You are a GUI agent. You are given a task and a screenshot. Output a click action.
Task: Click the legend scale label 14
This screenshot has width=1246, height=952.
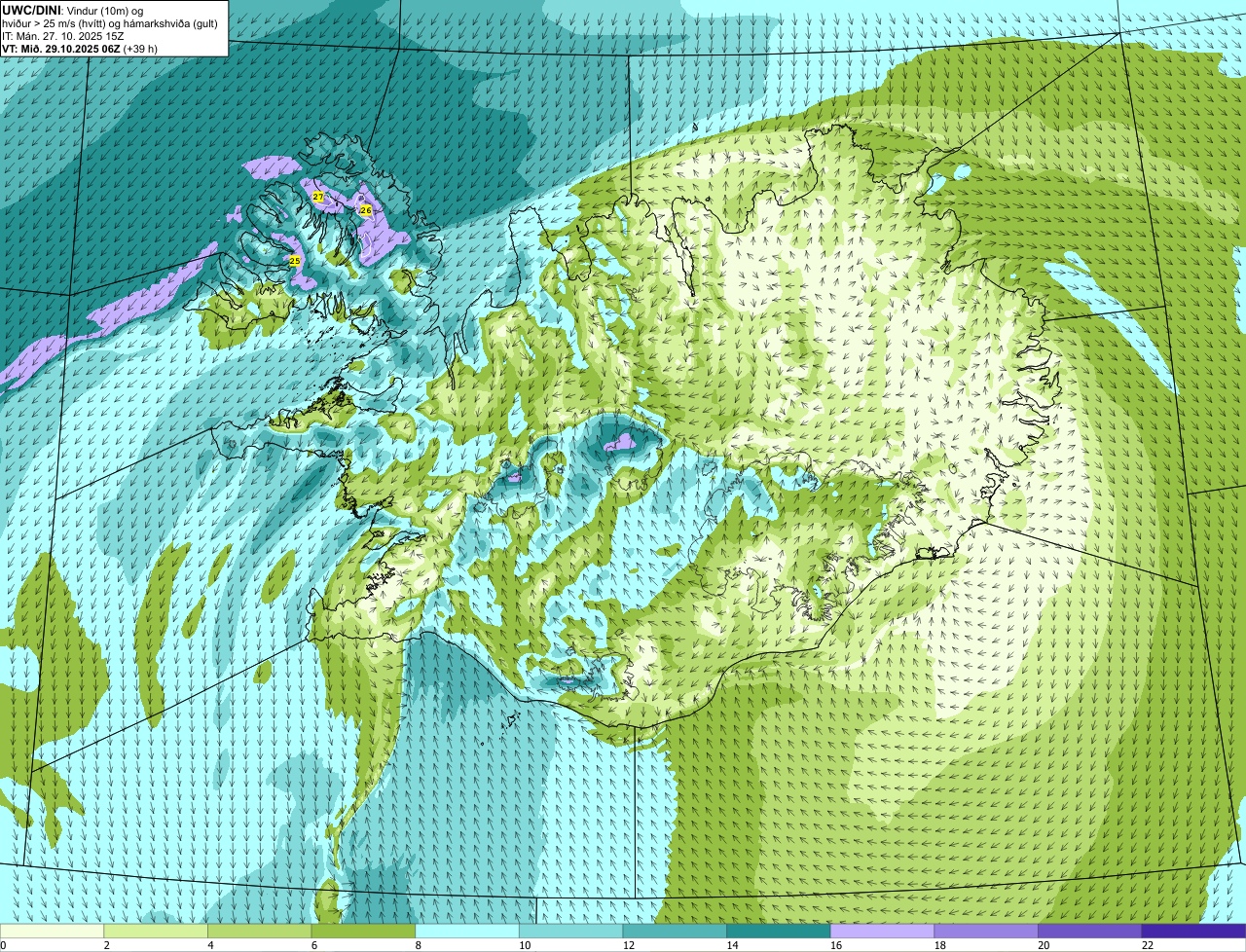point(732,944)
